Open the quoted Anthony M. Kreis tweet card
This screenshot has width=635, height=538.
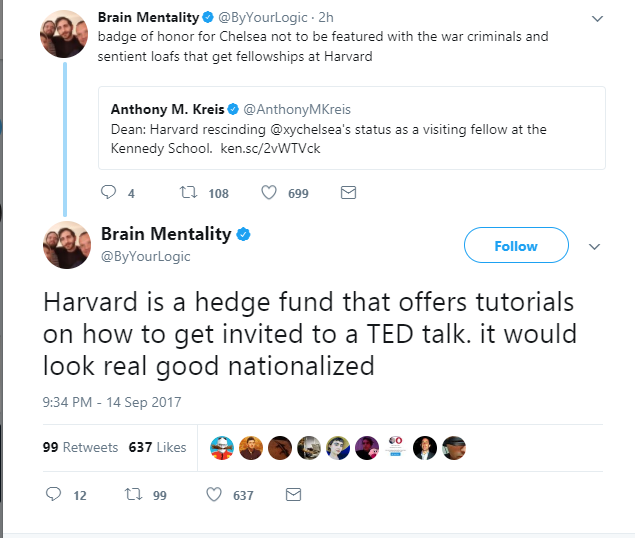point(352,128)
